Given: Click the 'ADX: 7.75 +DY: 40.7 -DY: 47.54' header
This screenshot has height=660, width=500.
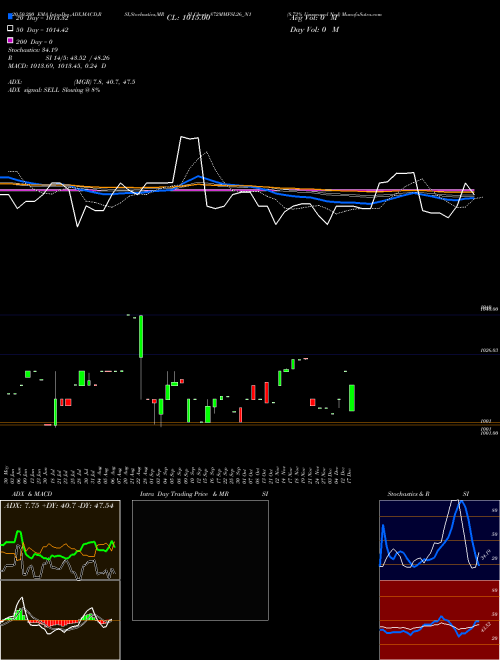Looking at the screenshot, I should (x=59, y=506).
